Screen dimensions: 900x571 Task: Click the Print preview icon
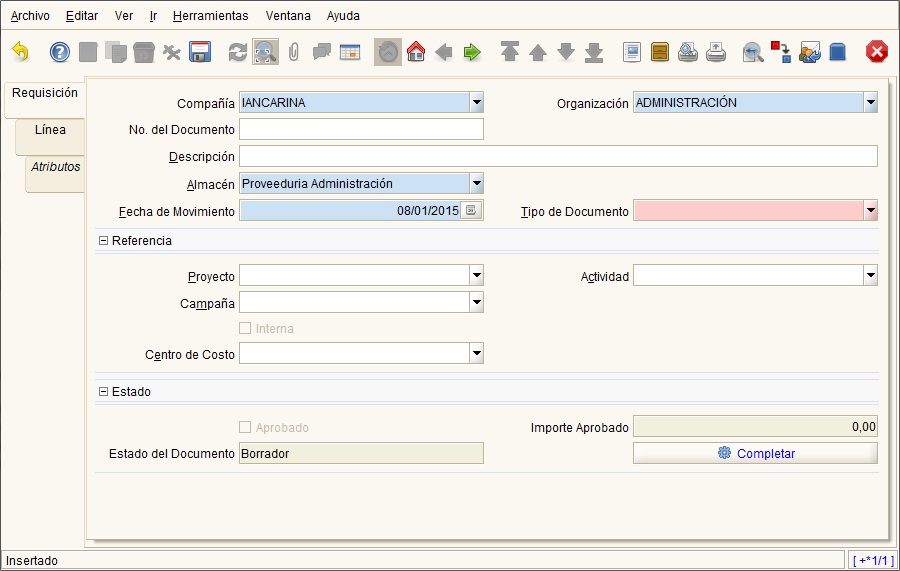688,52
